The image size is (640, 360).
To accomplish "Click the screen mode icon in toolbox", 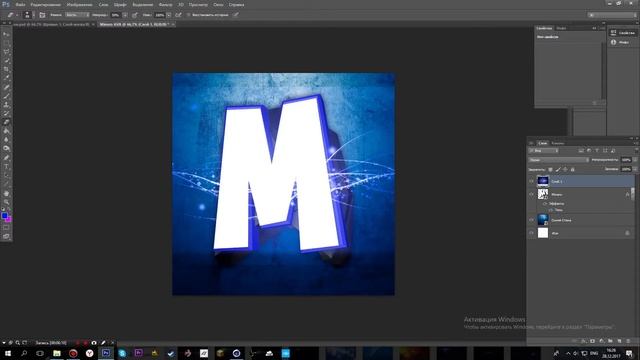I will tap(6, 236).
